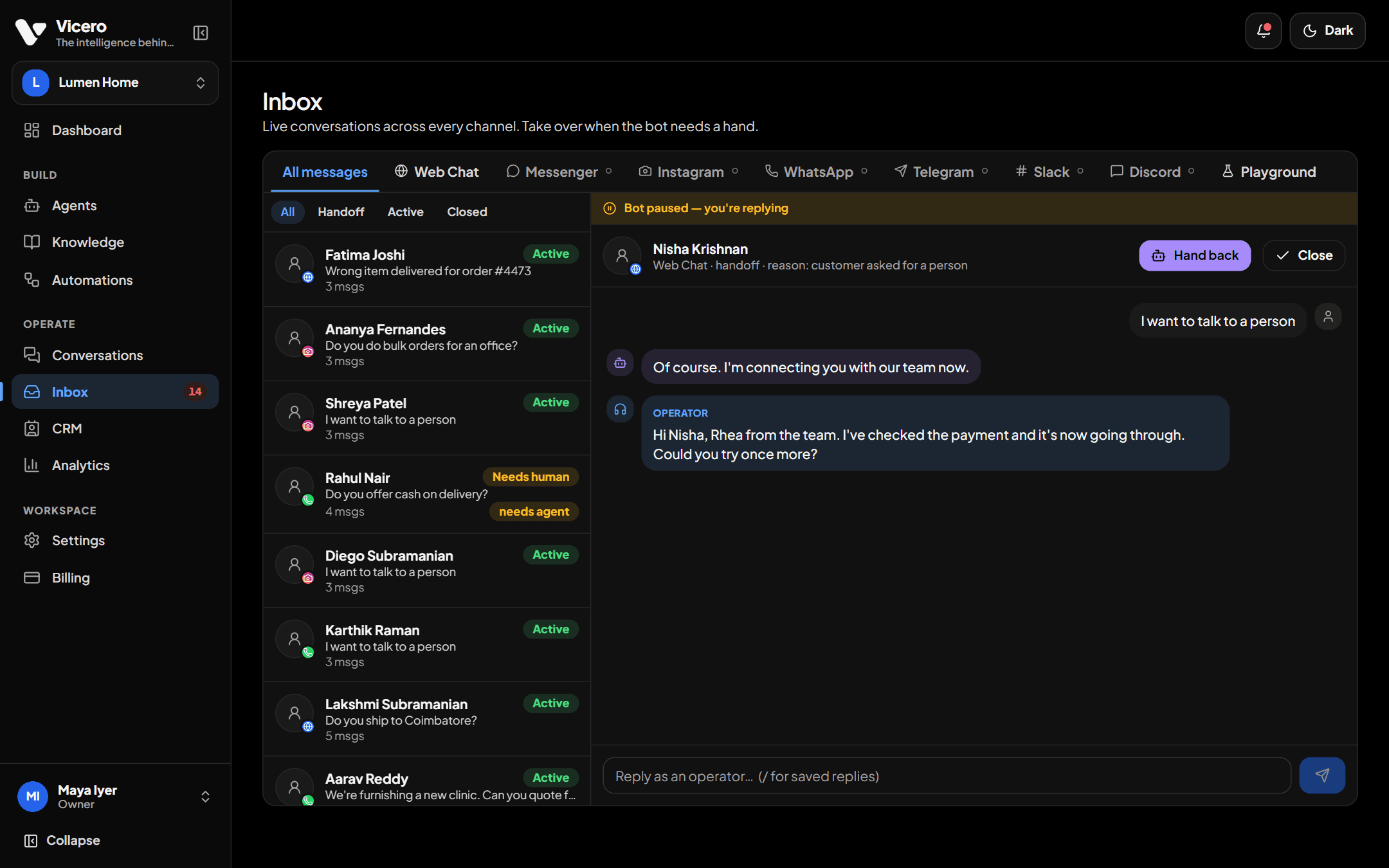Screen dimensions: 1389x868
Task: Click the operator headset icon beside message
Action: pos(620,410)
